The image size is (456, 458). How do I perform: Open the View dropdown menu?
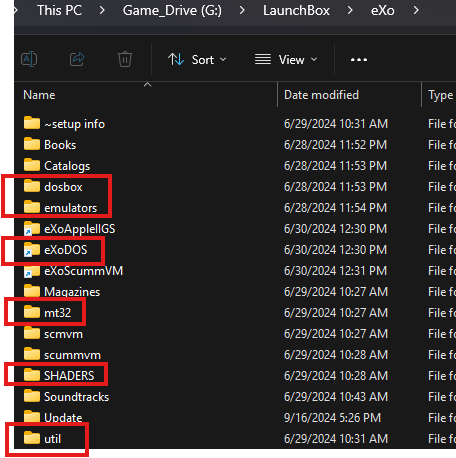[x=286, y=60]
